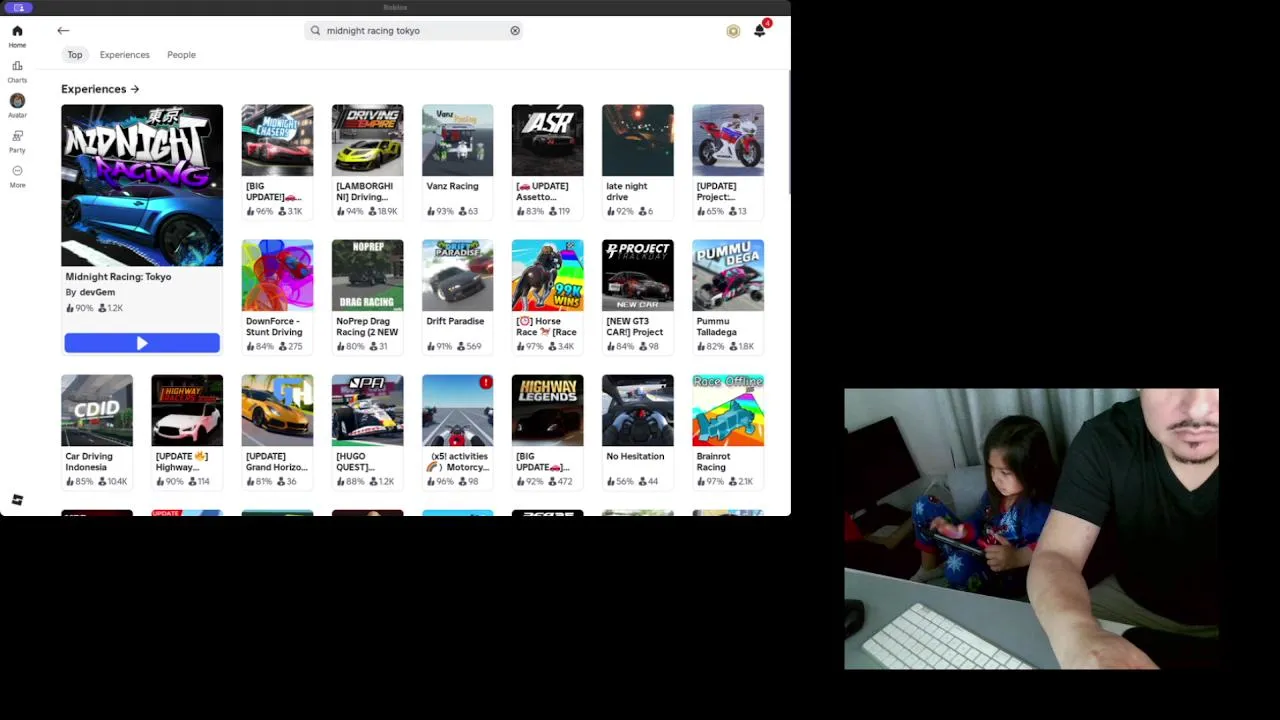This screenshot has height=720, width=1280.
Task: Open the notifications bell
Action: click(x=760, y=30)
